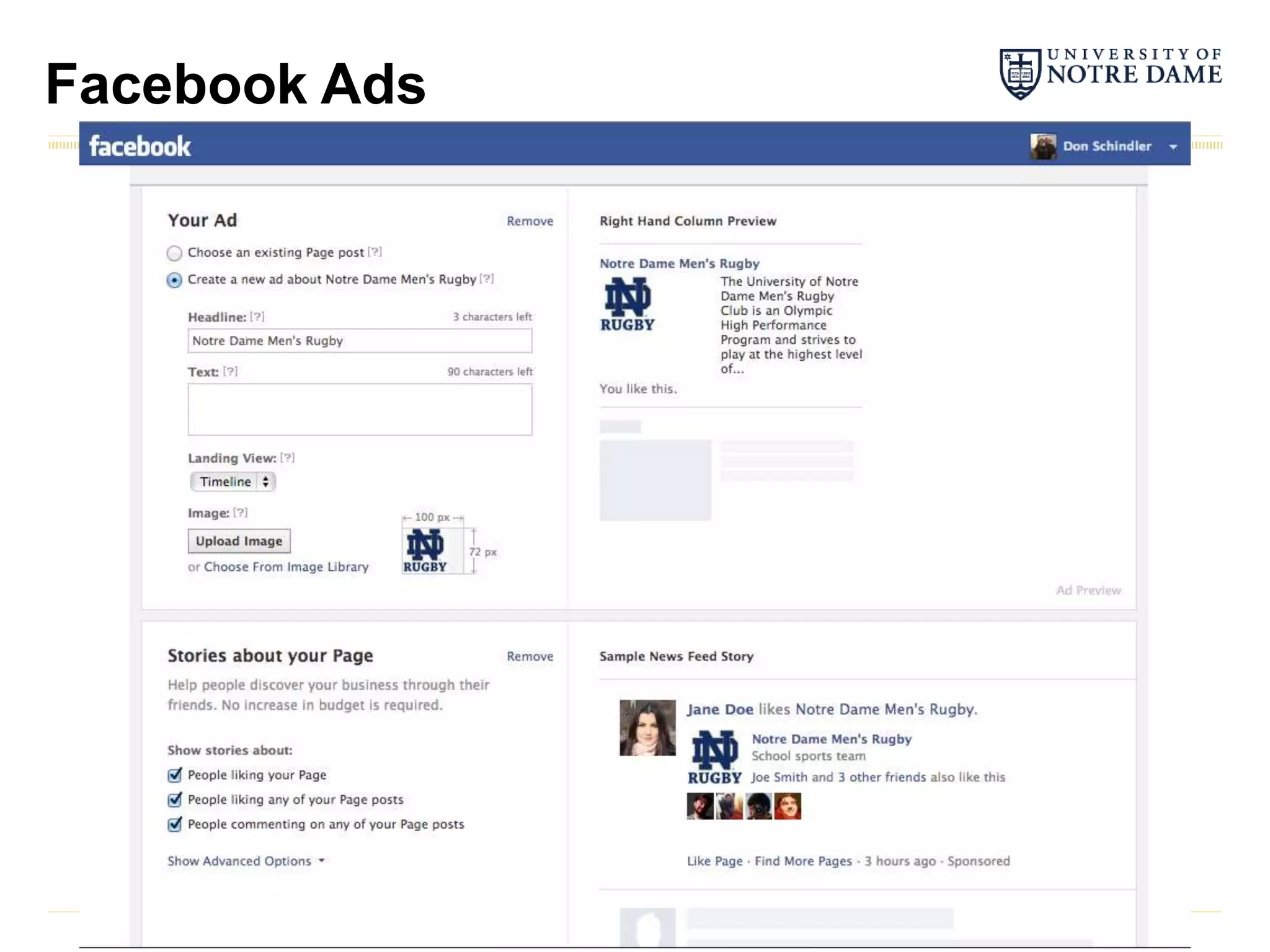Toggle People liking any Page posts checkbox
The height and width of the screenshot is (952, 1270).
click(x=175, y=800)
